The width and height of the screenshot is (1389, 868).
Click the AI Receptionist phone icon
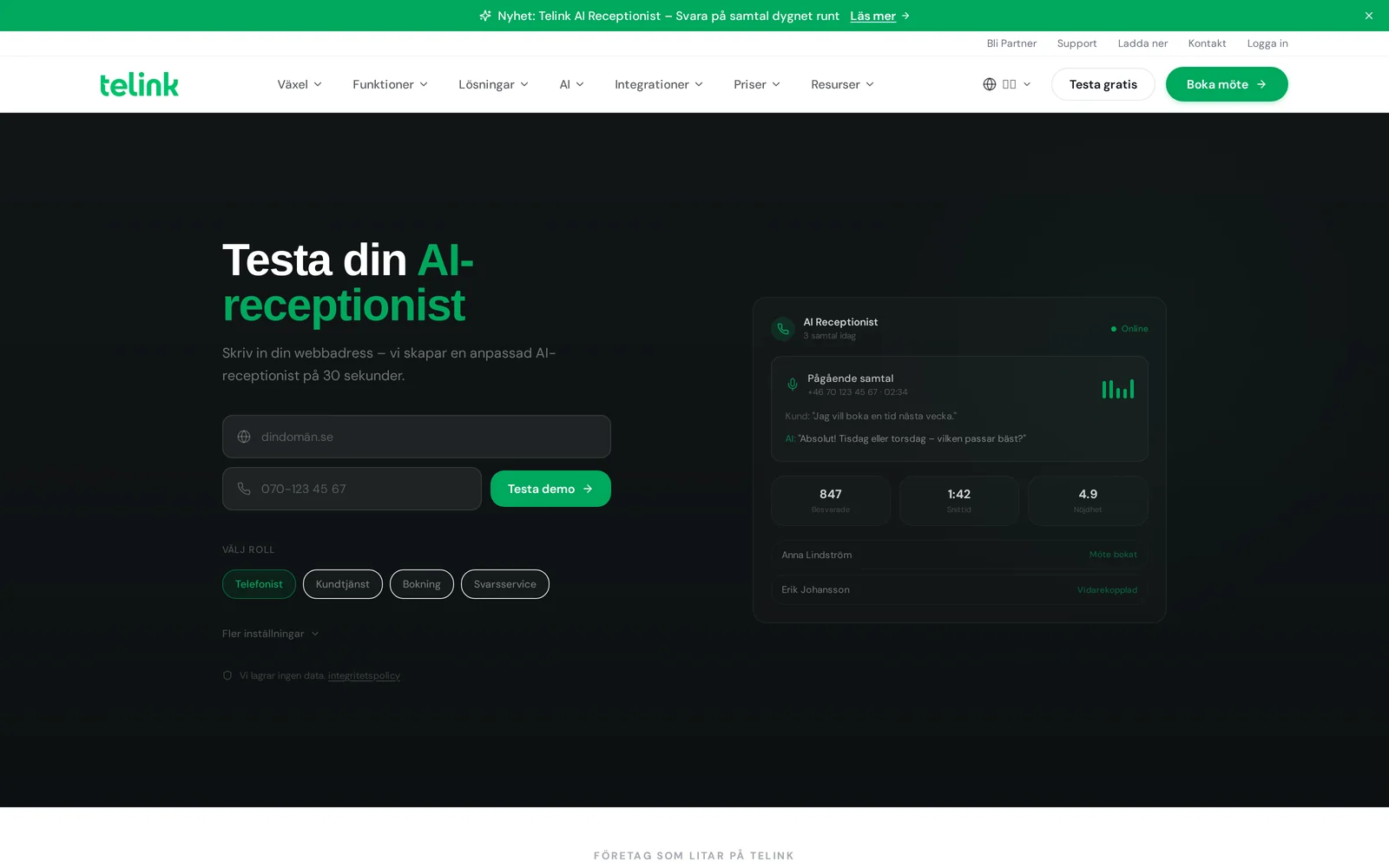click(783, 329)
